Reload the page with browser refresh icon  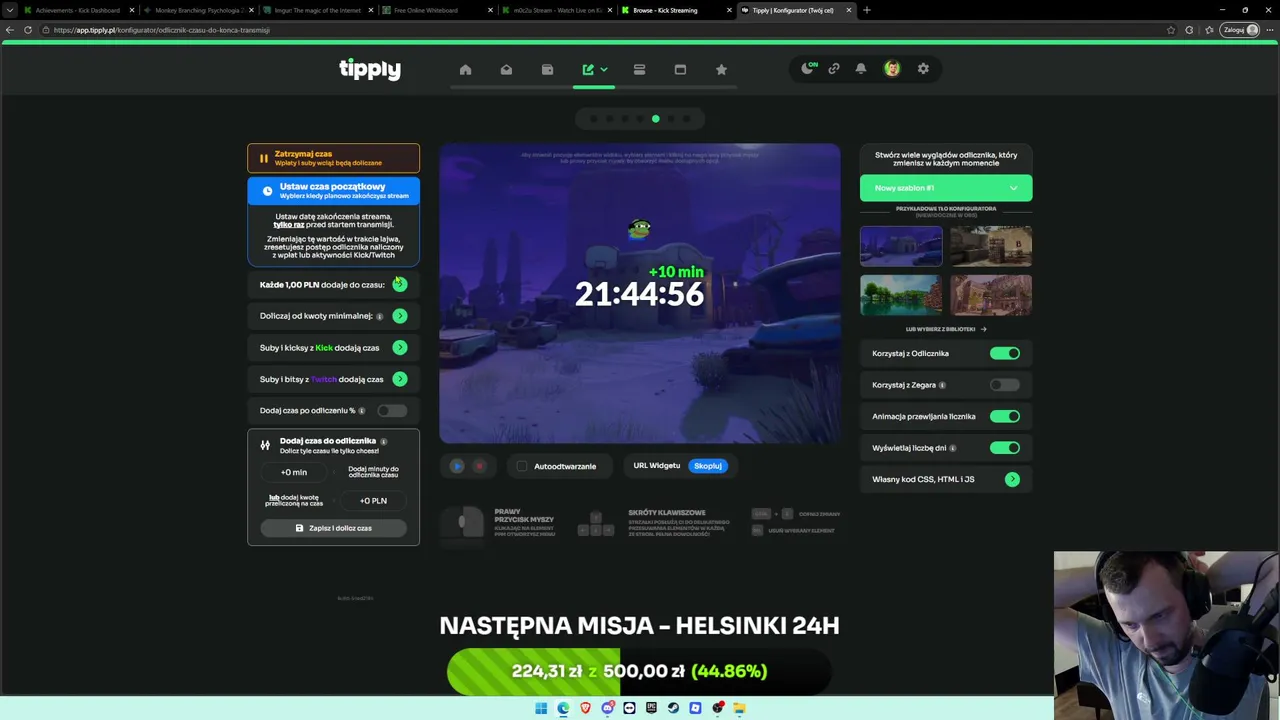click(x=28, y=30)
